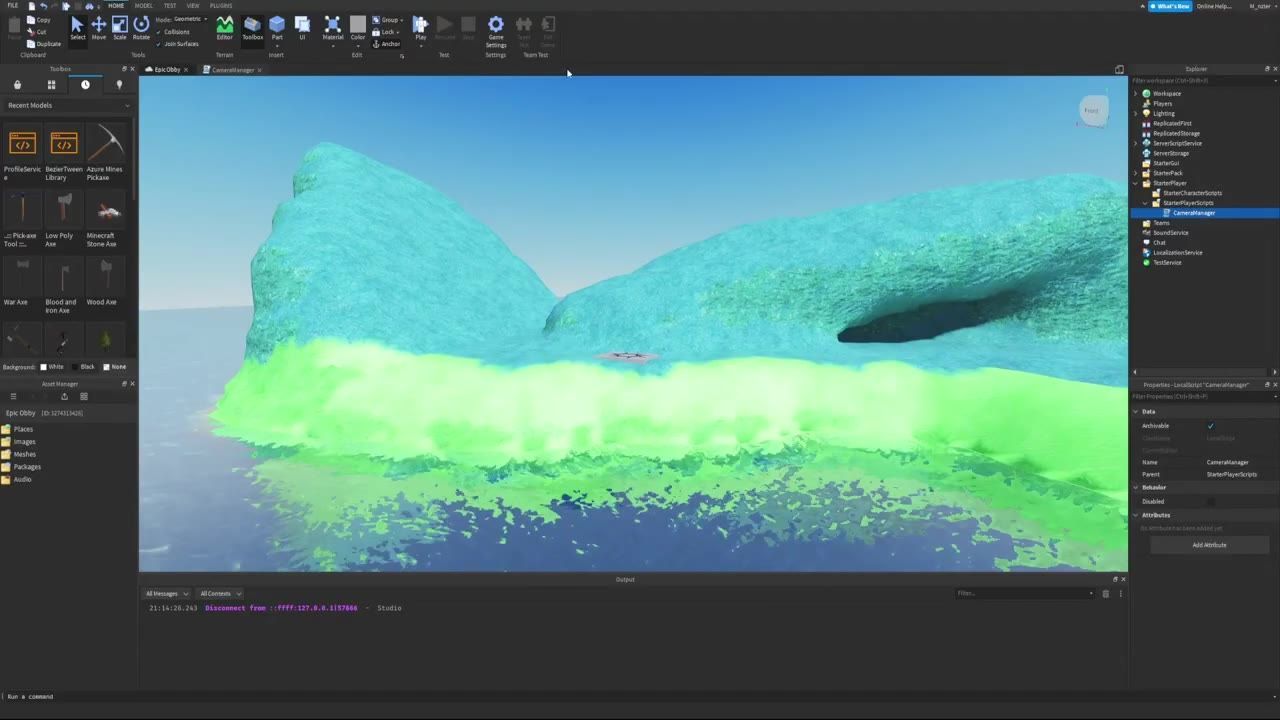Open the All Messages filter dropdown
Viewport: 1280px width, 720px height.
tap(166, 594)
